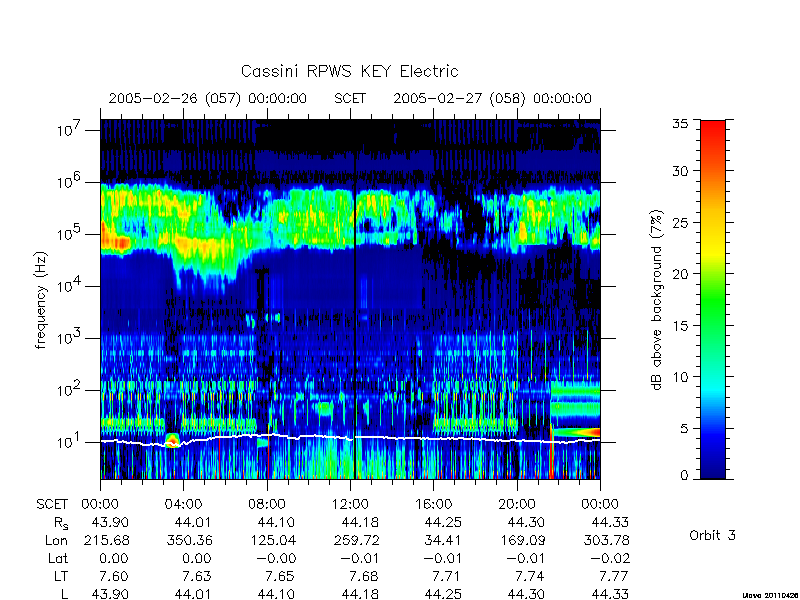This screenshot has height=600, width=800.
Task: Click the LT value '7.60'
Action: 114,576
